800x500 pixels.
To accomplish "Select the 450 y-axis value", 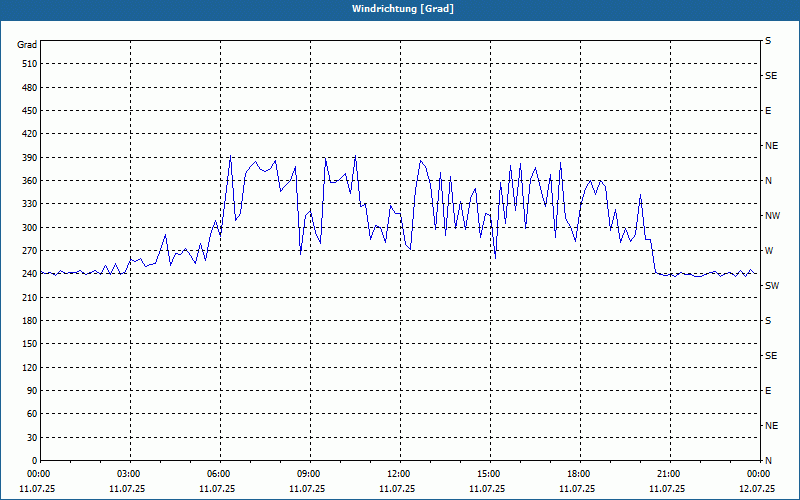I will coord(30,111).
